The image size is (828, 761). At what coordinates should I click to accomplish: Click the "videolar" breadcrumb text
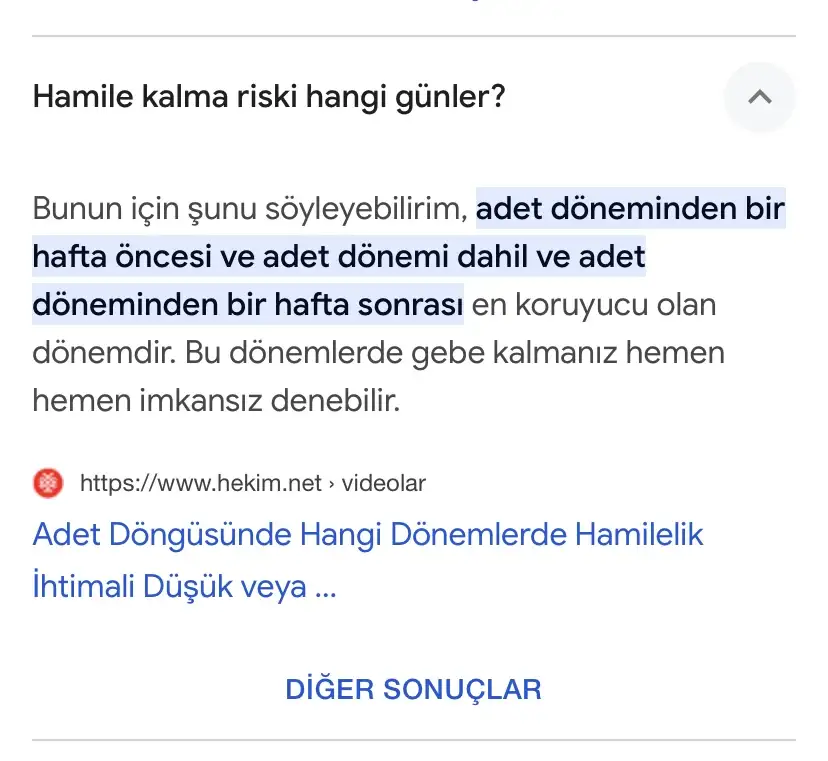tap(384, 484)
